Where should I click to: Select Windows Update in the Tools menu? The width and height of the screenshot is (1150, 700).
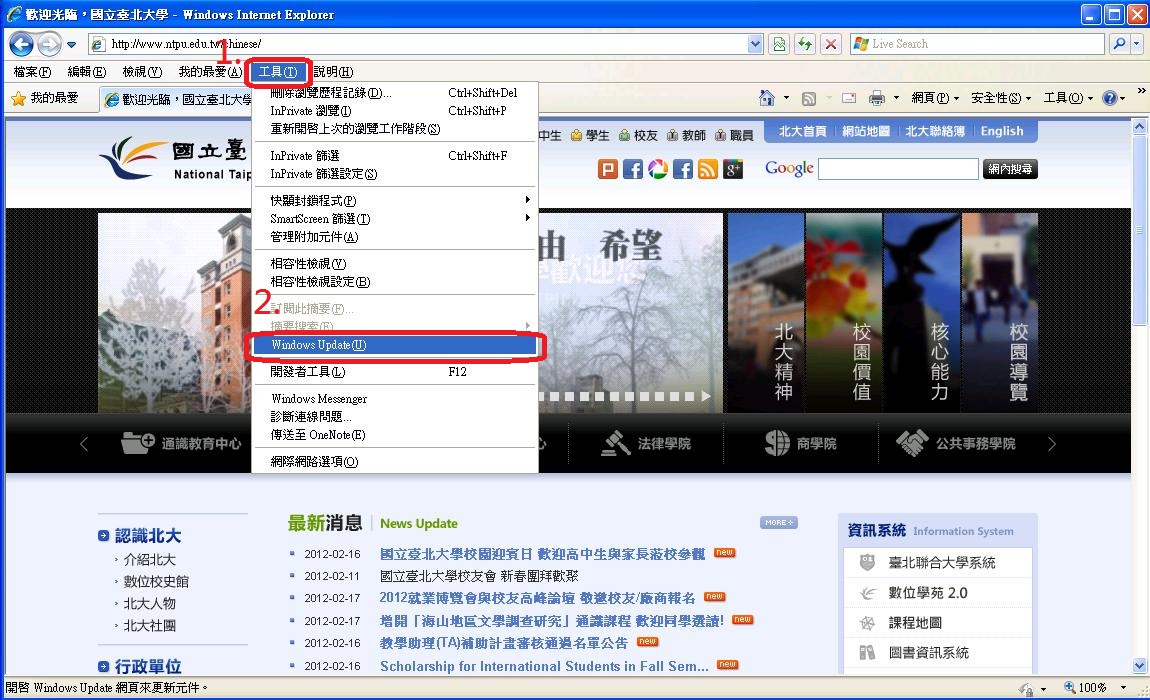(395, 345)
